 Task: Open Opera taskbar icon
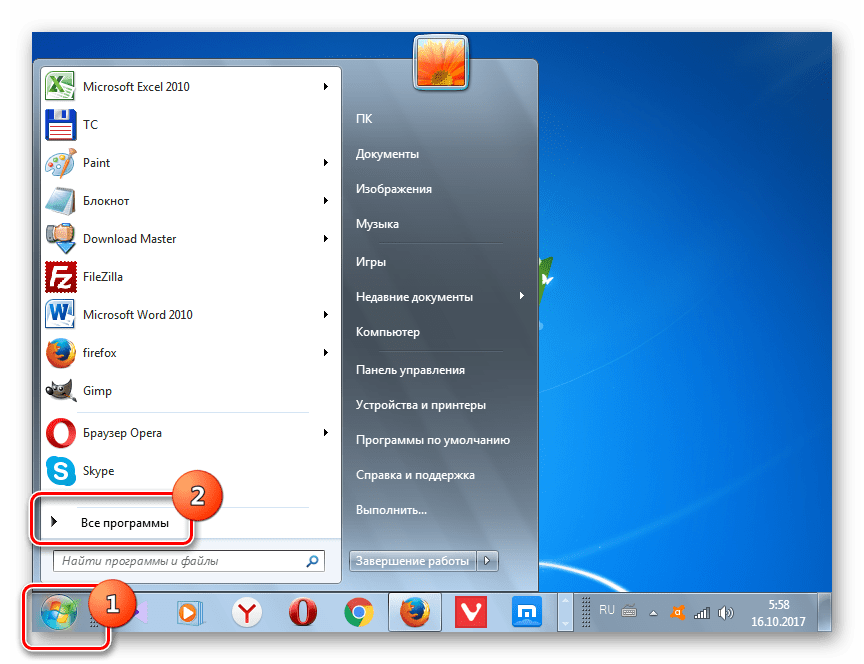(x=303, y=613)
